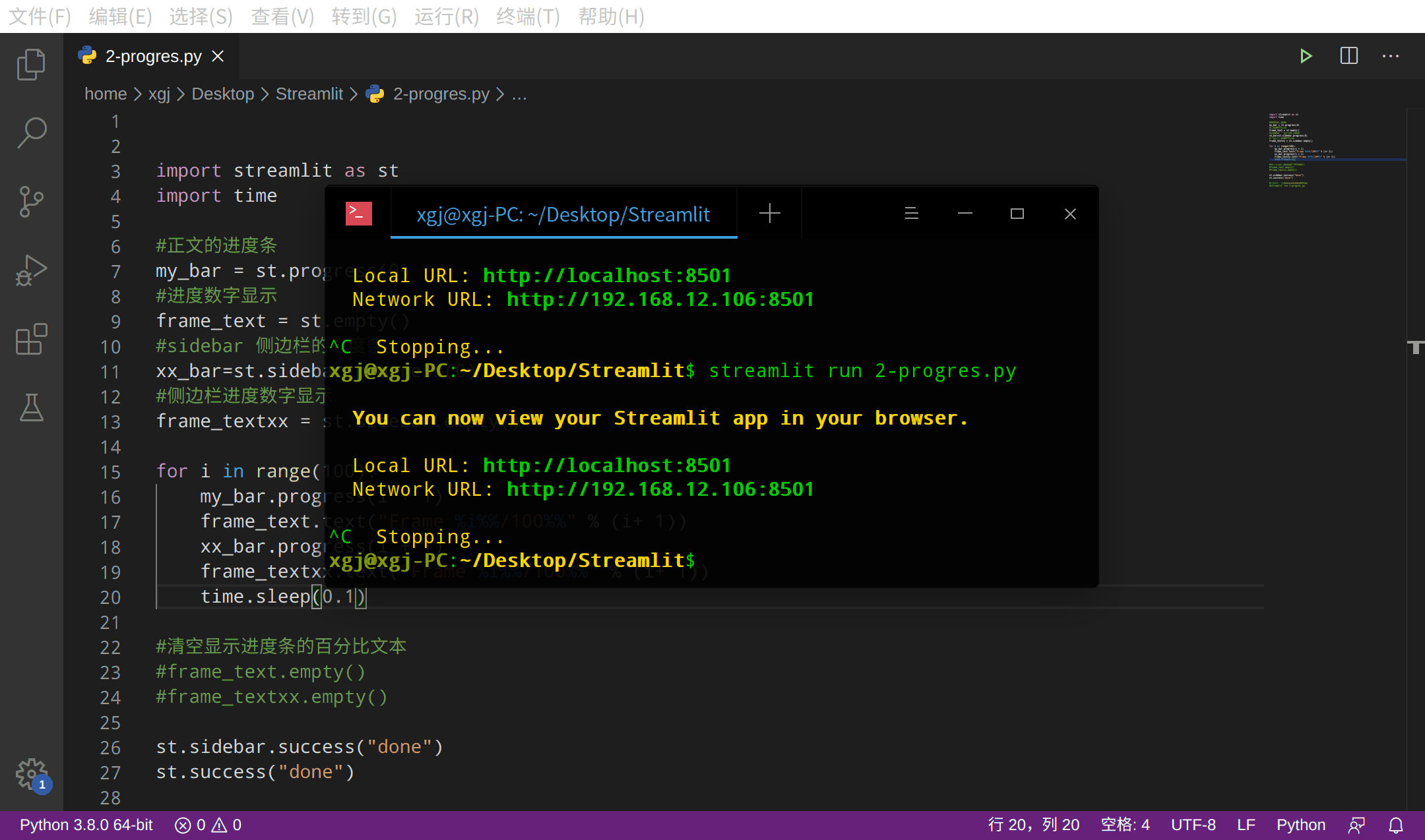Change language mode via Python status item
The width and height of the screenshot is (1425, 840).
click(x=1300, y=825)
